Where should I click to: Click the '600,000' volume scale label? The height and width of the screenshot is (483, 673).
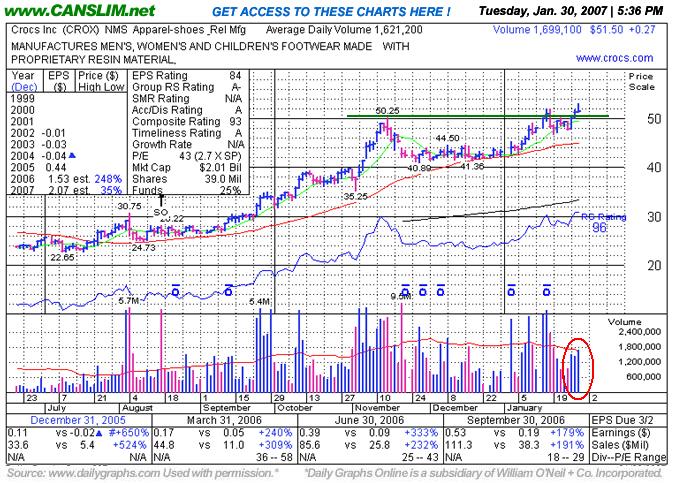click(643, 377)
